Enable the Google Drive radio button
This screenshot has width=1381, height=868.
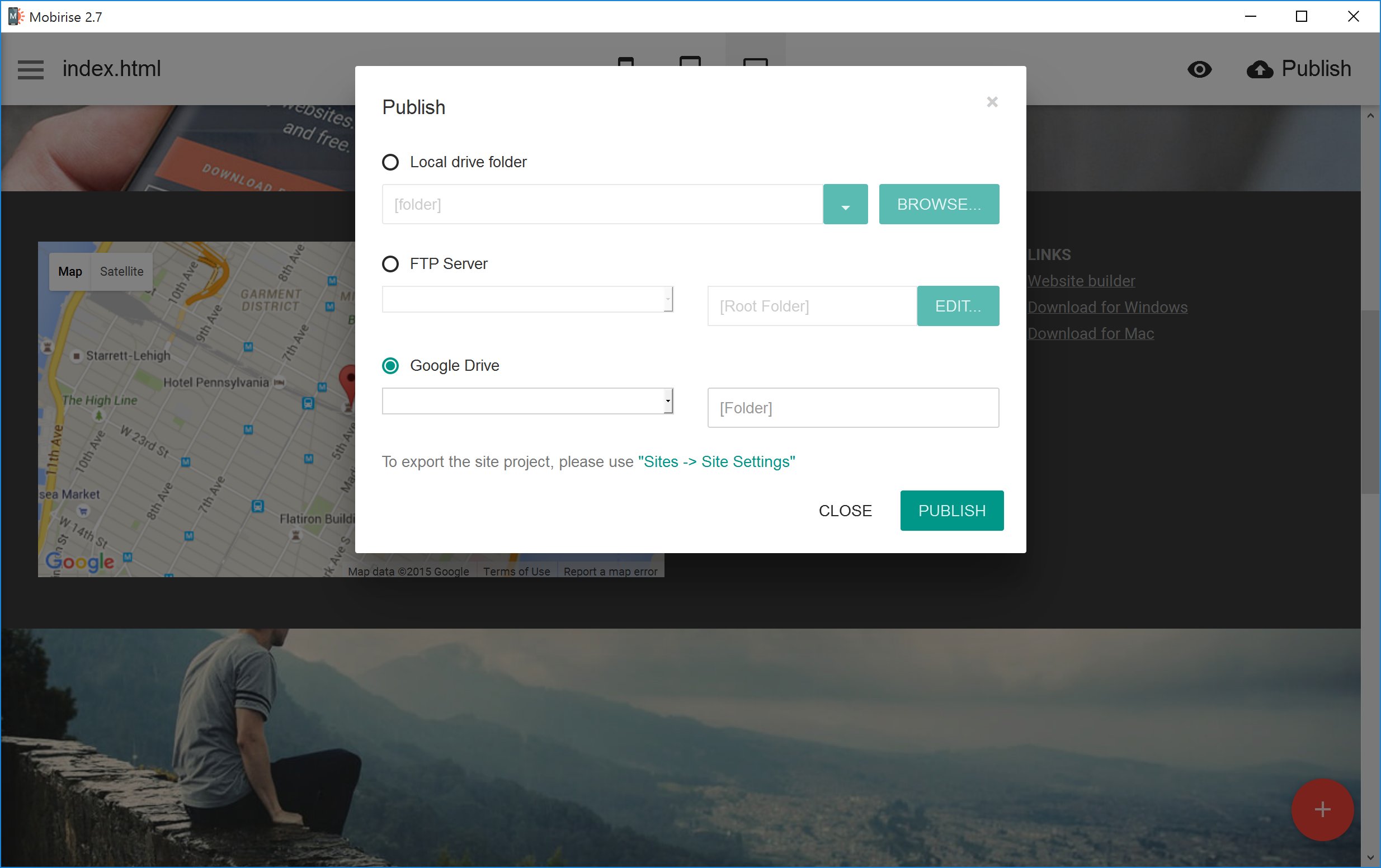click(x=391, y=365)
